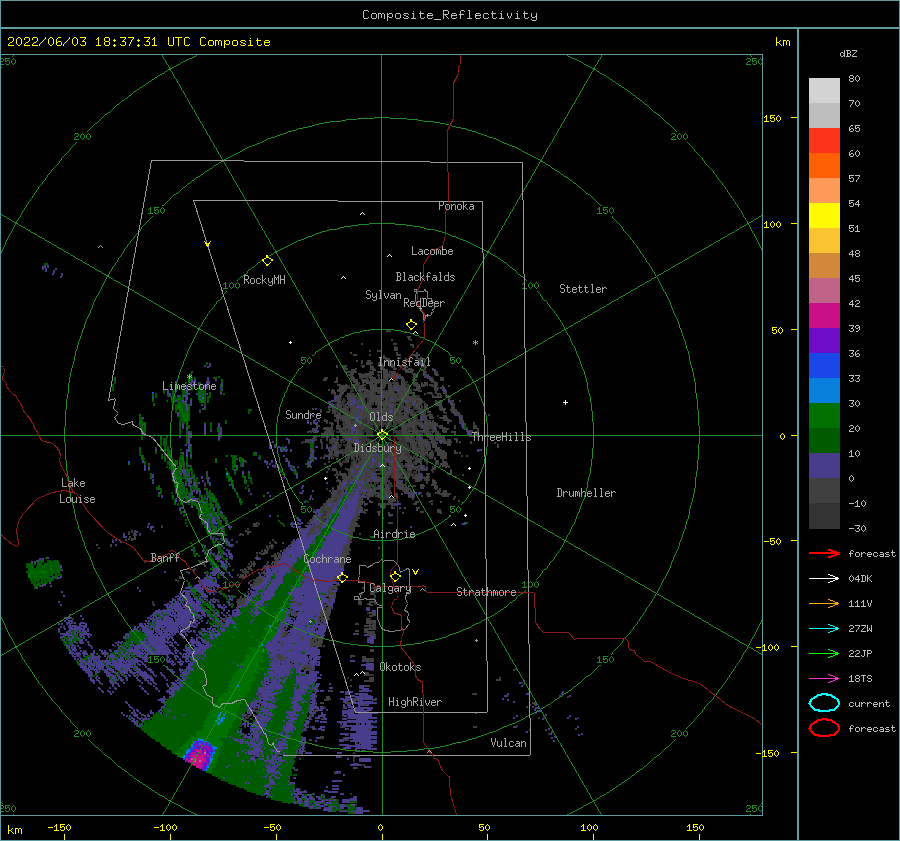Click the cyan current ellipse icon
Viewport: 900px width, 841px height.
824,703
